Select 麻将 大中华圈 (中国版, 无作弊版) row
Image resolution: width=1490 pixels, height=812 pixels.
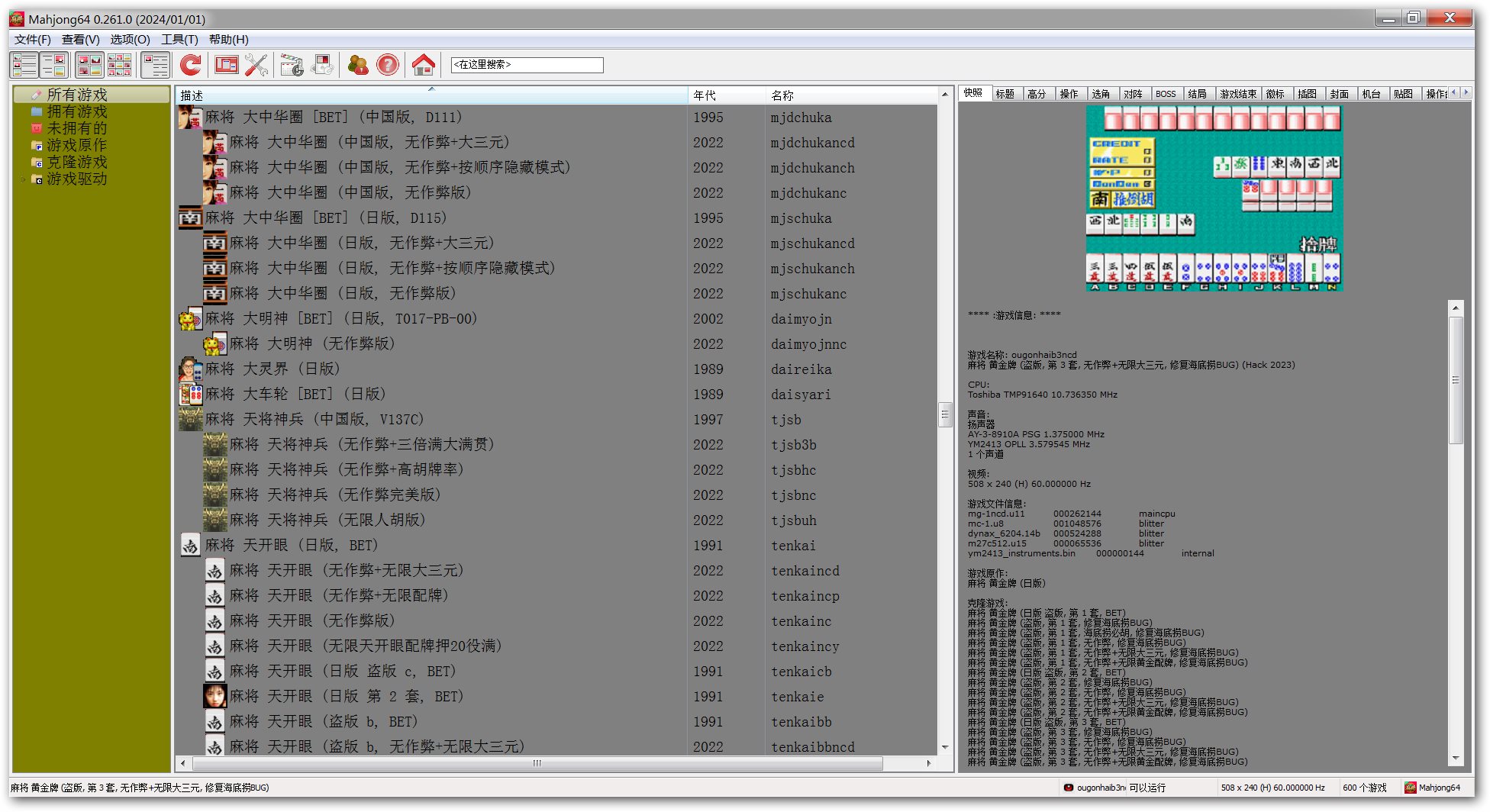[x=557, y=193]
